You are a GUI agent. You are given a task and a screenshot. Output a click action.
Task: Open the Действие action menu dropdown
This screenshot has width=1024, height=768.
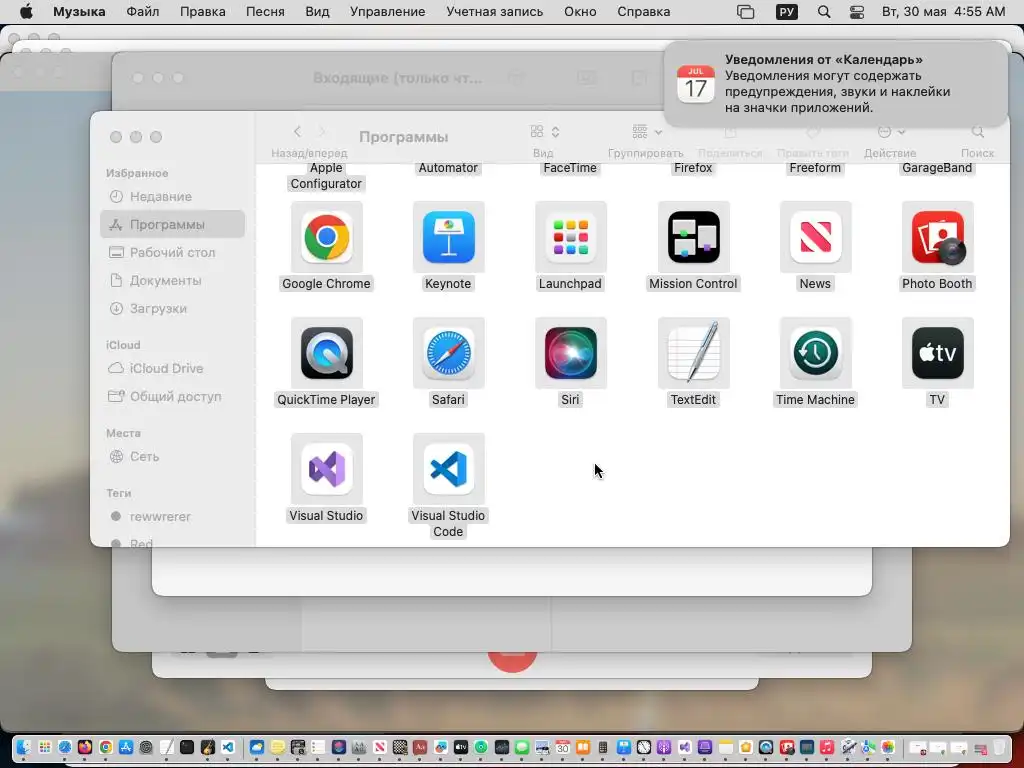coord(891,132)
